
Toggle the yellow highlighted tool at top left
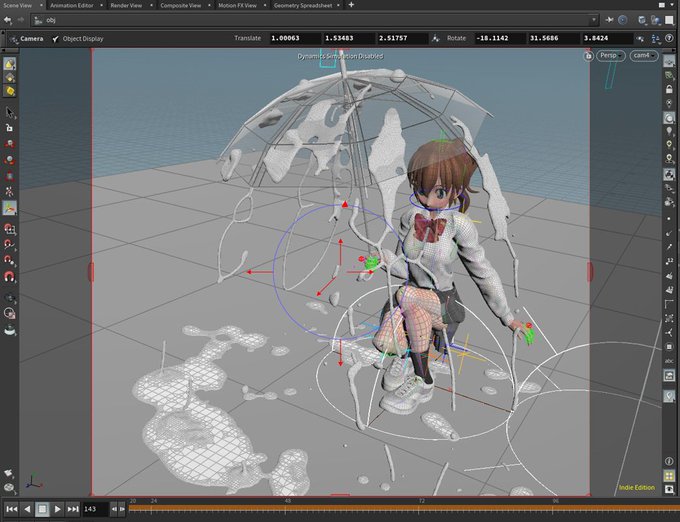(x=10, y=64)
